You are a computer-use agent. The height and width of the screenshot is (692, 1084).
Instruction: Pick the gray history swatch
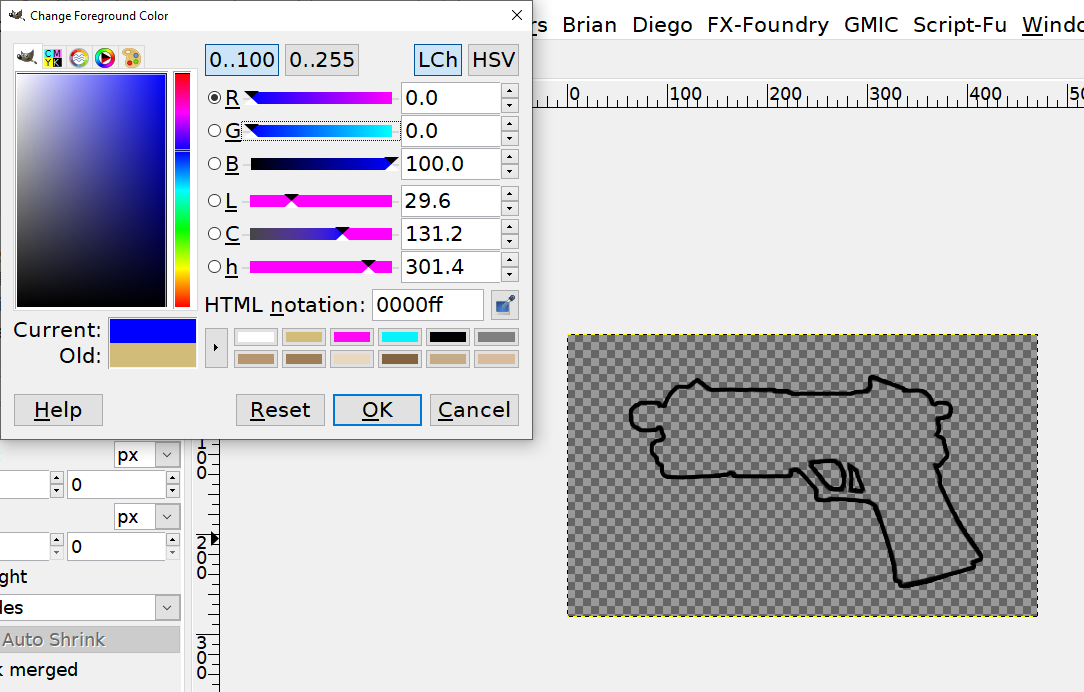[x=496, y=337]
